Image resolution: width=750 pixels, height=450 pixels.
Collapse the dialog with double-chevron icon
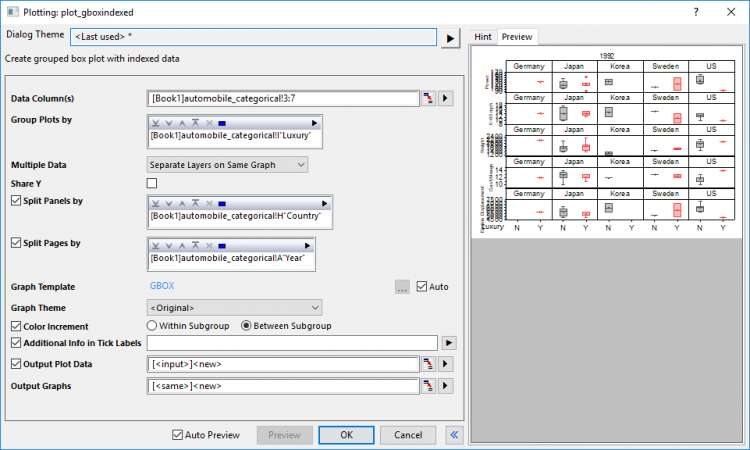pyautogui.click(x=455, y=435)
